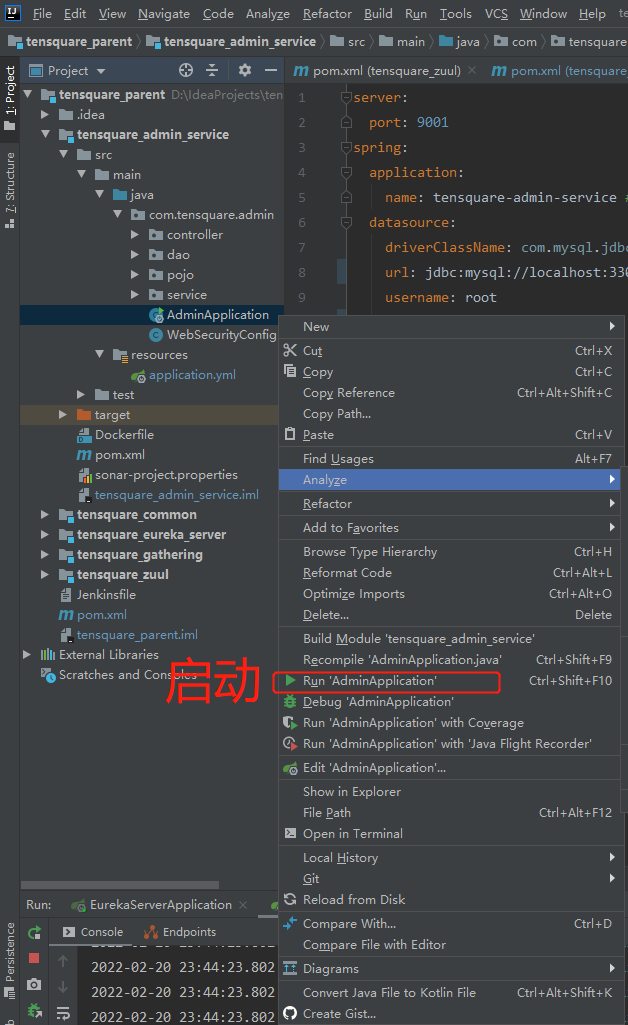628x1025 pixels.
Task: Click the Copy icon in context menu
Action: tap(290, 371)
